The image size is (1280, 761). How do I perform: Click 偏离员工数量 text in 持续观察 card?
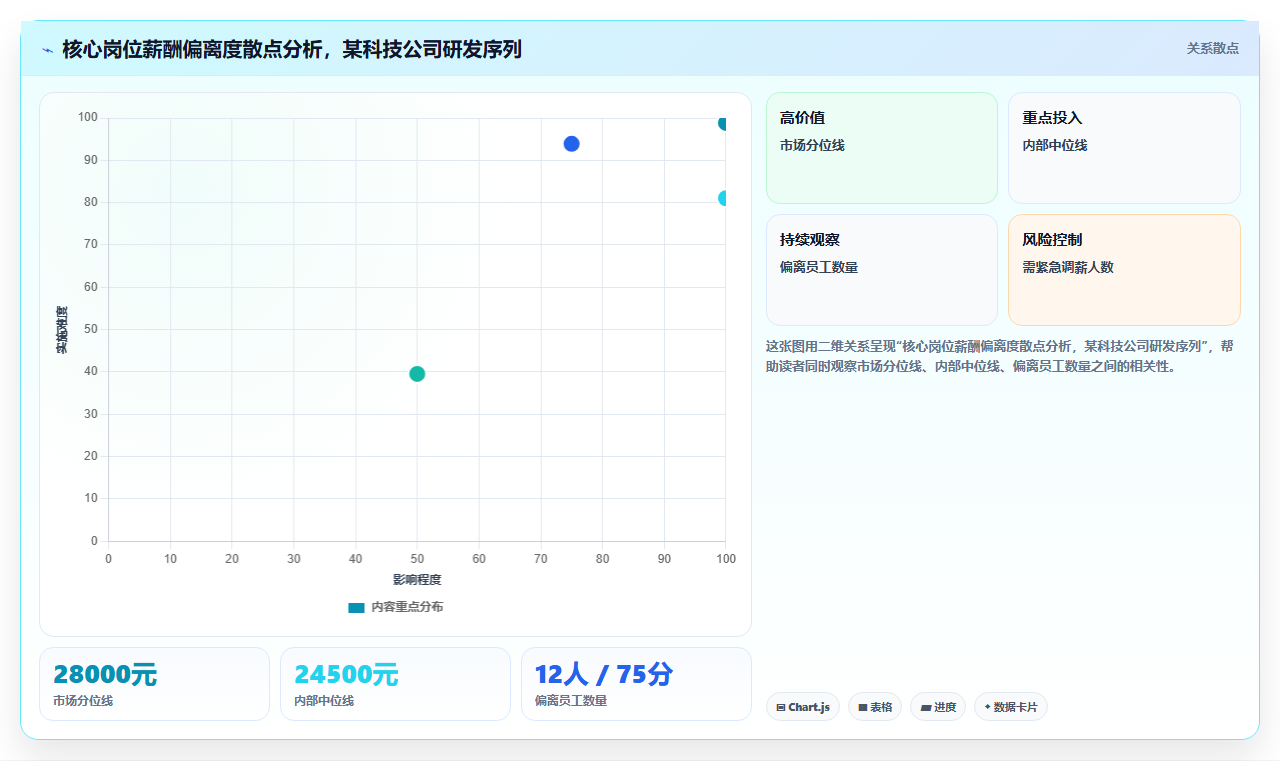[x=819, y=267]
